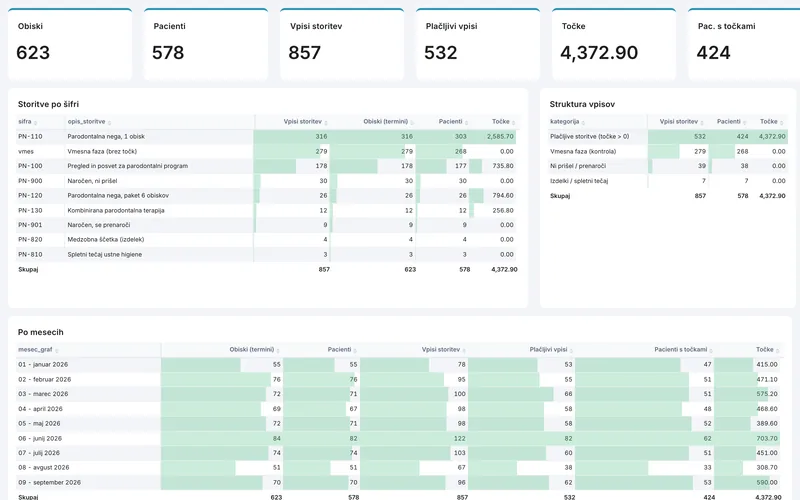Select the Plačljivi vpisi 532 card

[x=478, y=44]
